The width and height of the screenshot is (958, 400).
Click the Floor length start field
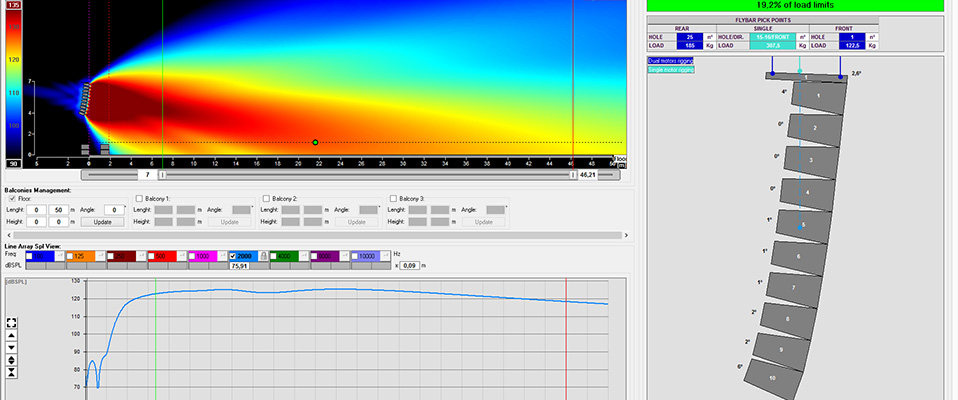coord(36,209)
